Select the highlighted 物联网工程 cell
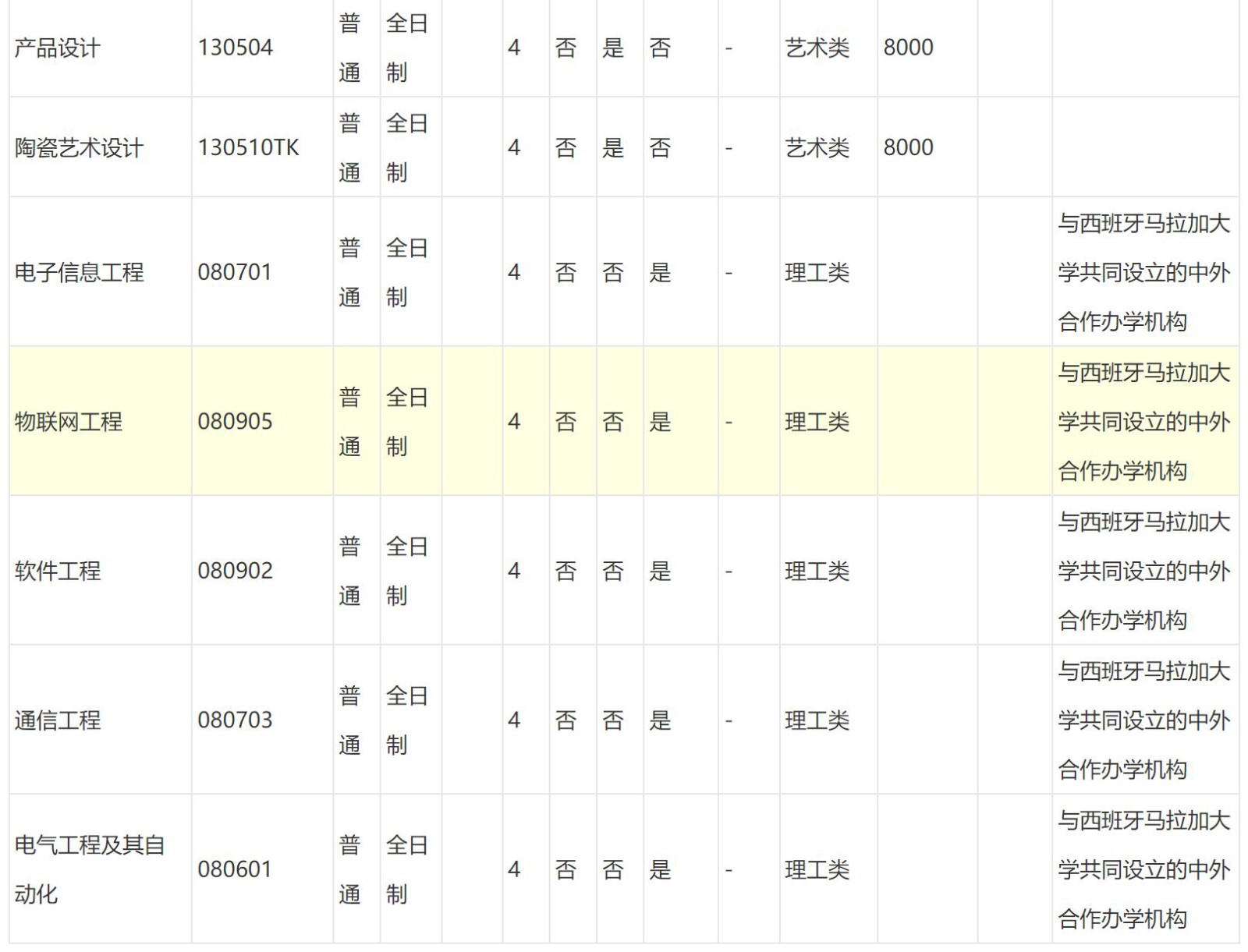1248x952 pixels. tap(100, 421)
